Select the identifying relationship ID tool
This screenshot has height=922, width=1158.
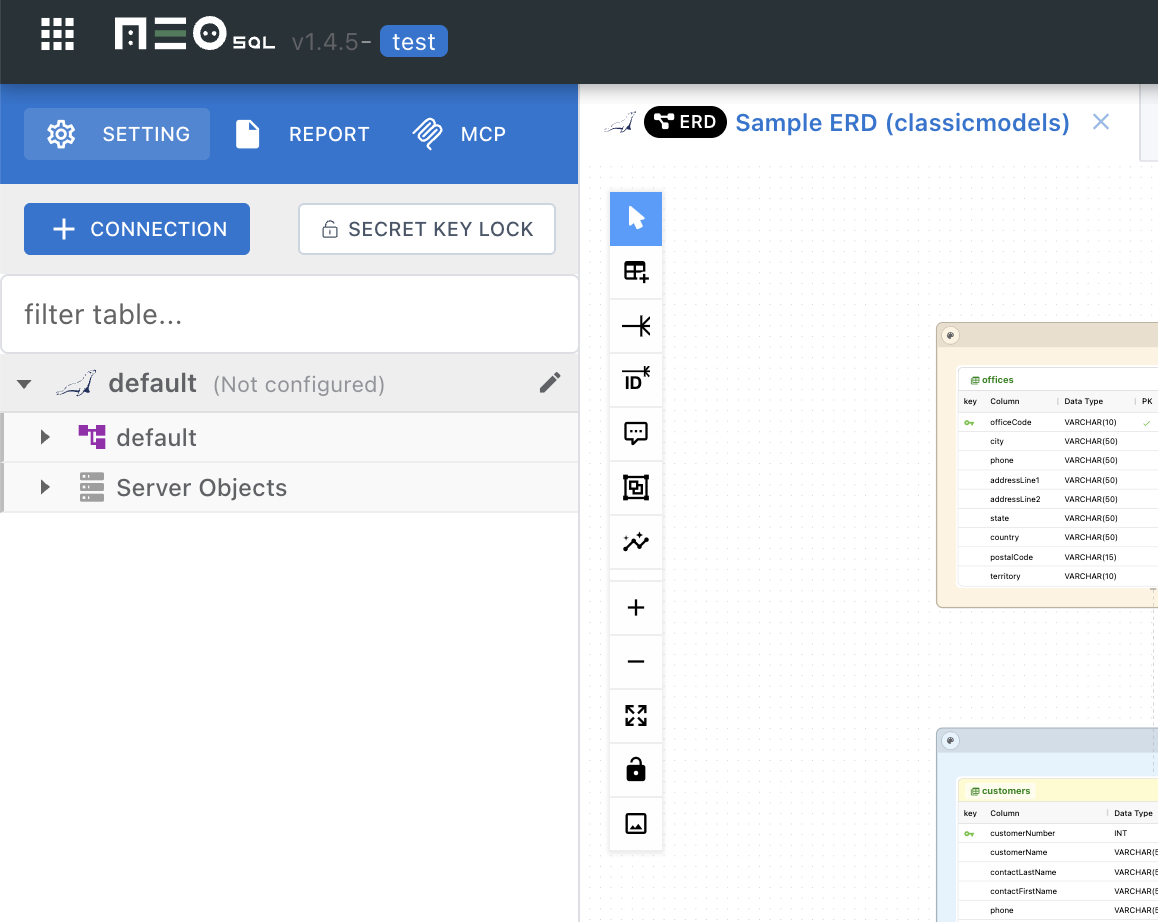click(x=636, y=379)
